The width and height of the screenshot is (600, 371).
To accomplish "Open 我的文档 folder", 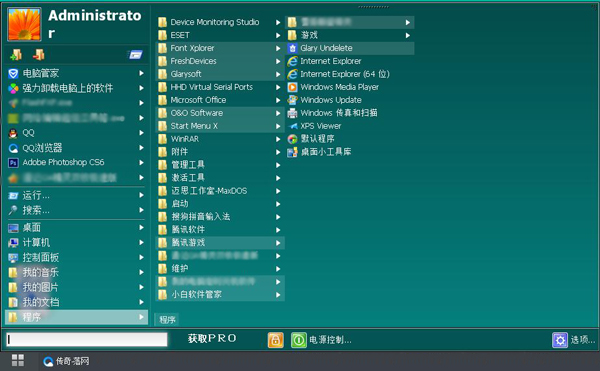I will [77, 302].
